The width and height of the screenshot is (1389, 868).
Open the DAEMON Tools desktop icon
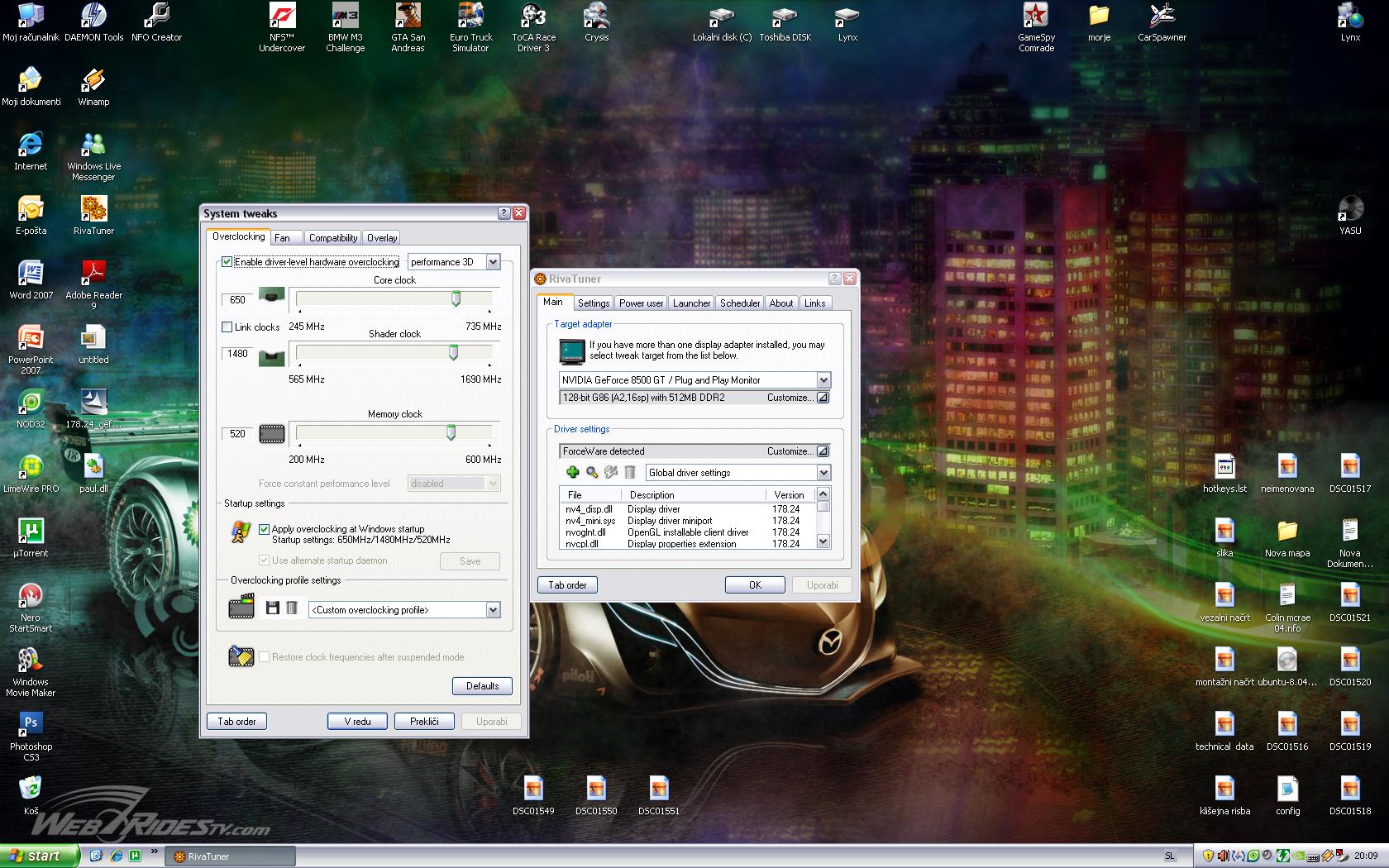(x=93, y=22)
